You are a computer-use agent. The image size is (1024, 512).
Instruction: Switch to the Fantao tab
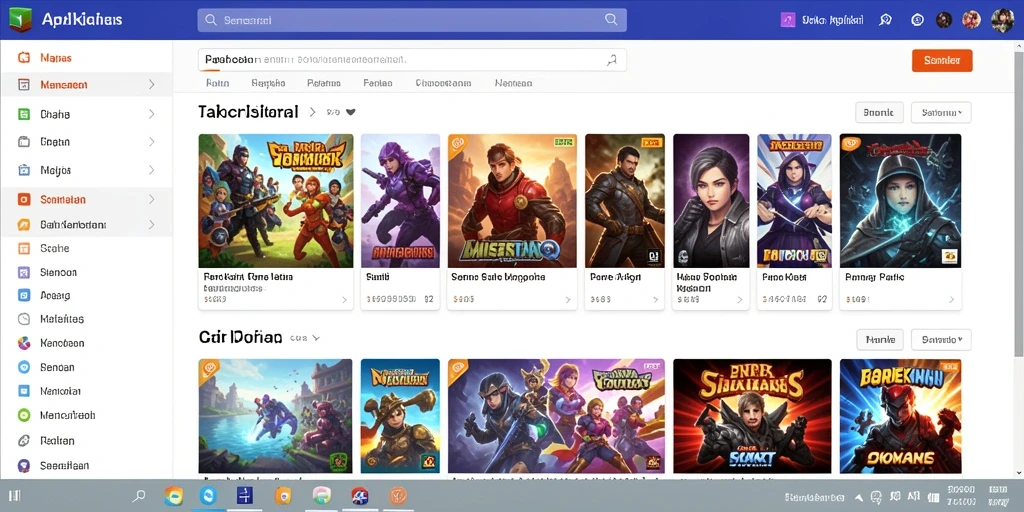[377, 83]
